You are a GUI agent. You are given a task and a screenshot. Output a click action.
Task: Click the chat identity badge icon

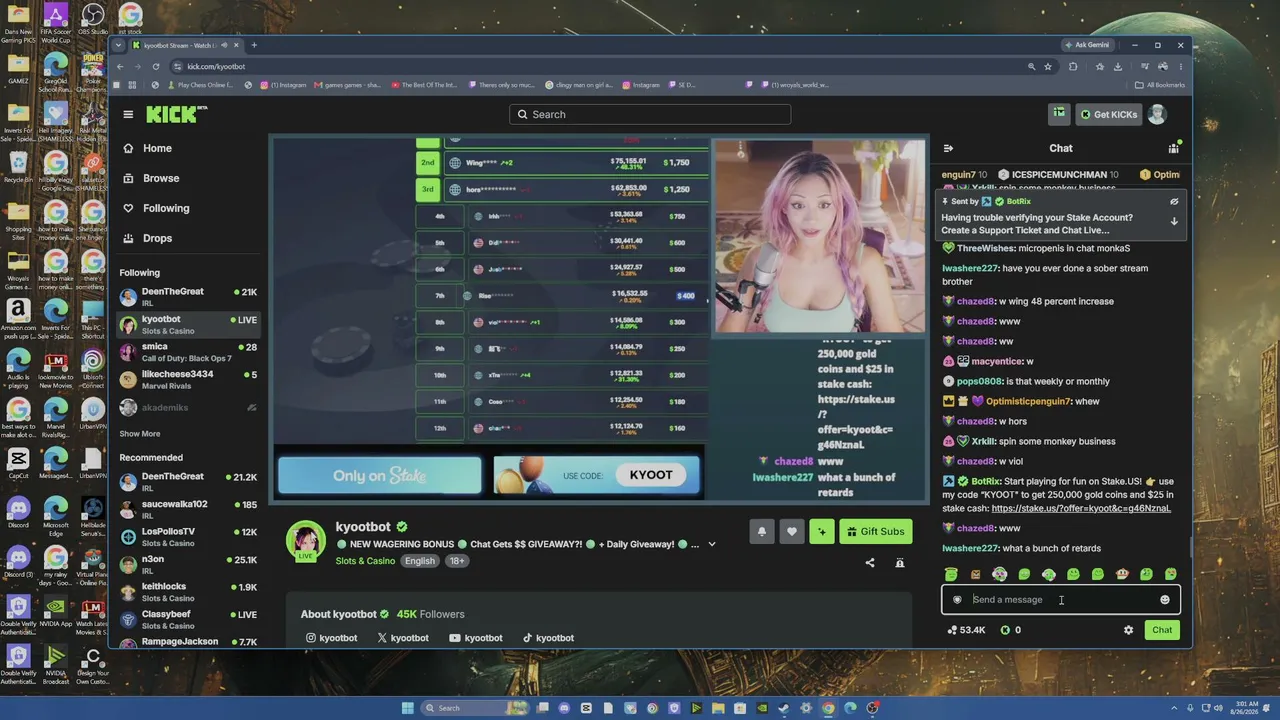(957, 600)
